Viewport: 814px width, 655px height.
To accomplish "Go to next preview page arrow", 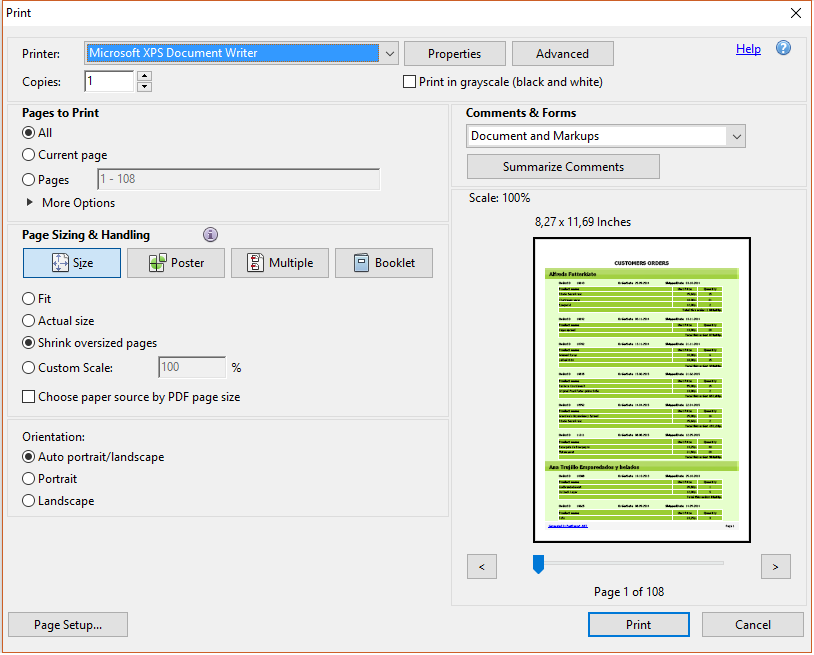I will (x=775, y=567).
